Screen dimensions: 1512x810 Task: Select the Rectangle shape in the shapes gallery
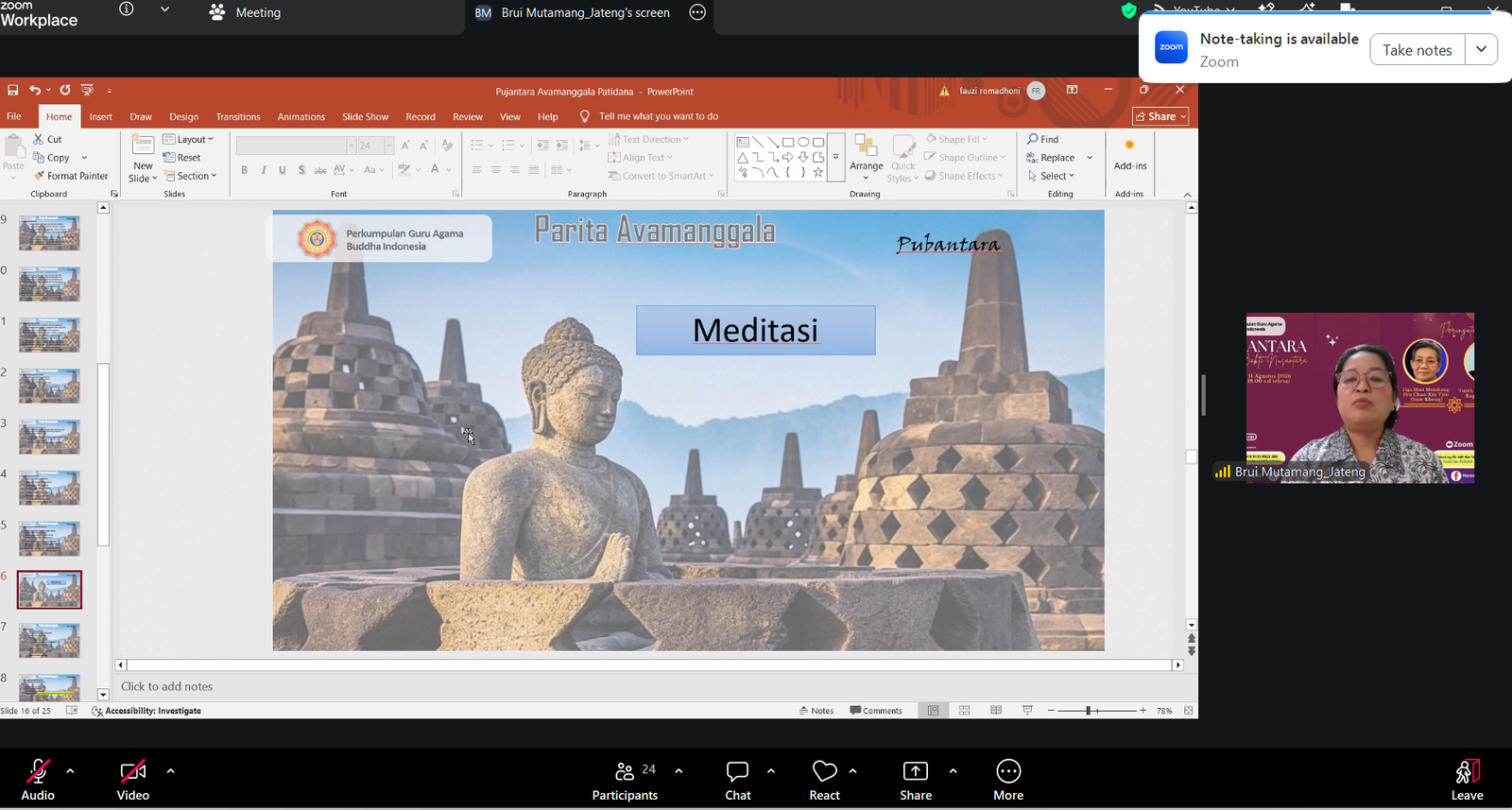pyautogui.click(x=787, y=142)
